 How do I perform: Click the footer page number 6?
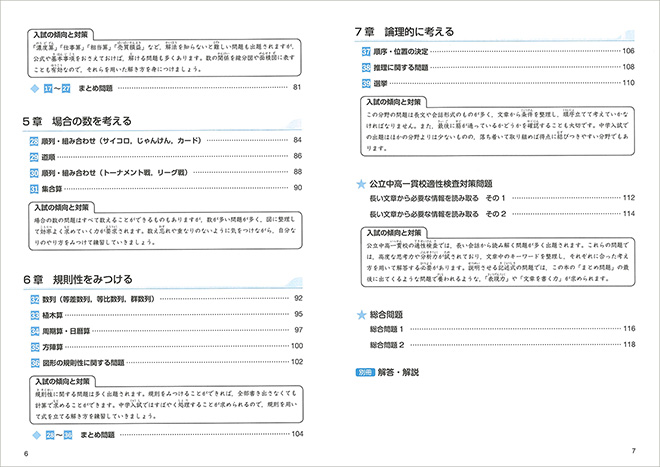coord(26,454)
